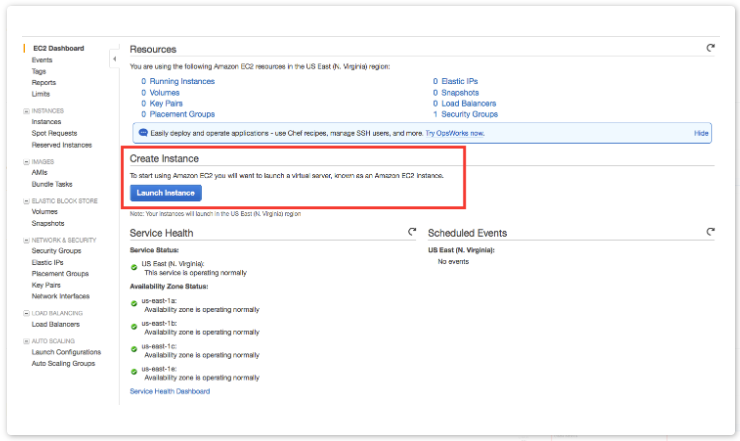Refresh the Scheduled Events panel

pos(710,231)
